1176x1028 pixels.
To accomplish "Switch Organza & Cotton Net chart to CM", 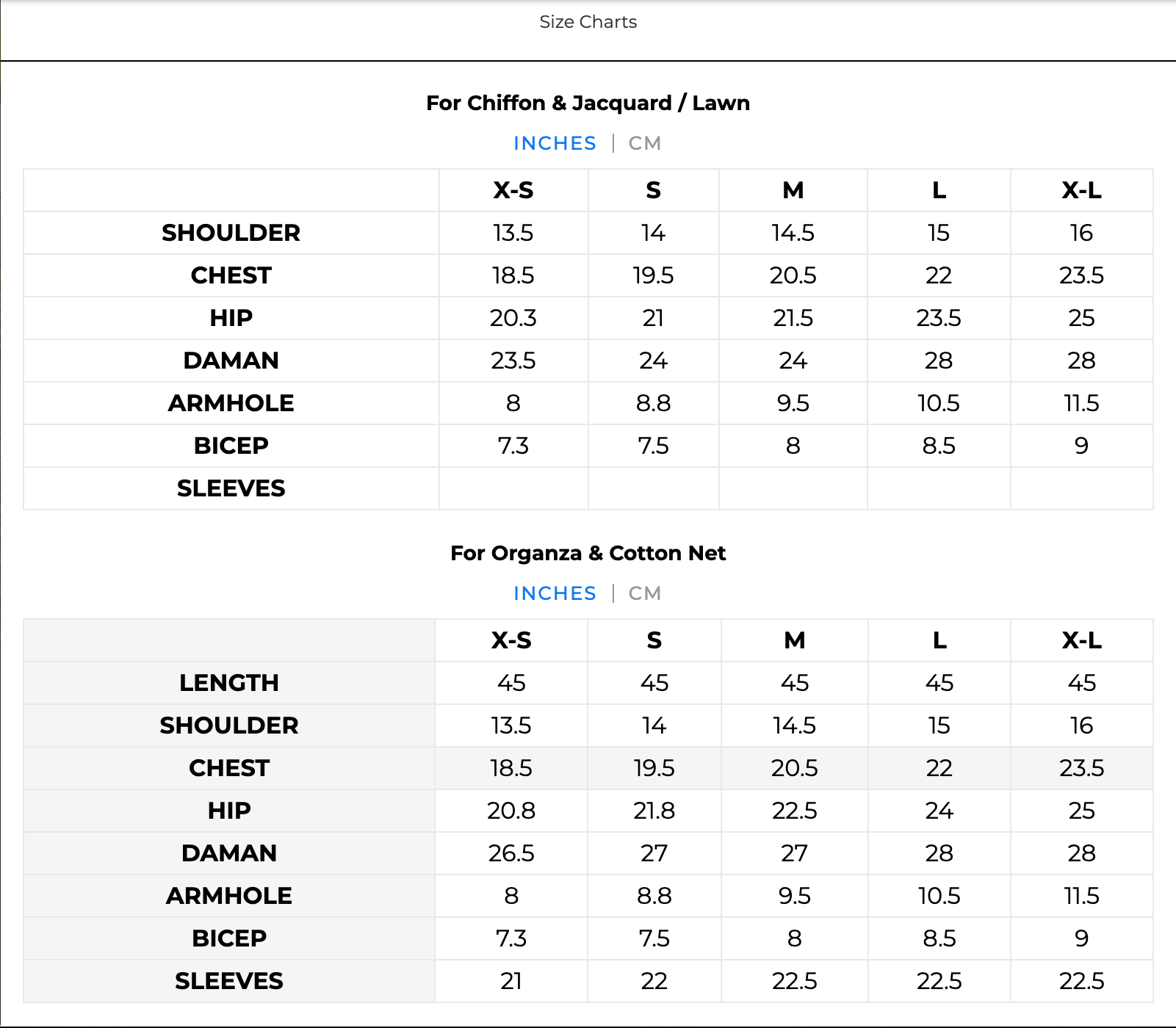I will [644, 593].
